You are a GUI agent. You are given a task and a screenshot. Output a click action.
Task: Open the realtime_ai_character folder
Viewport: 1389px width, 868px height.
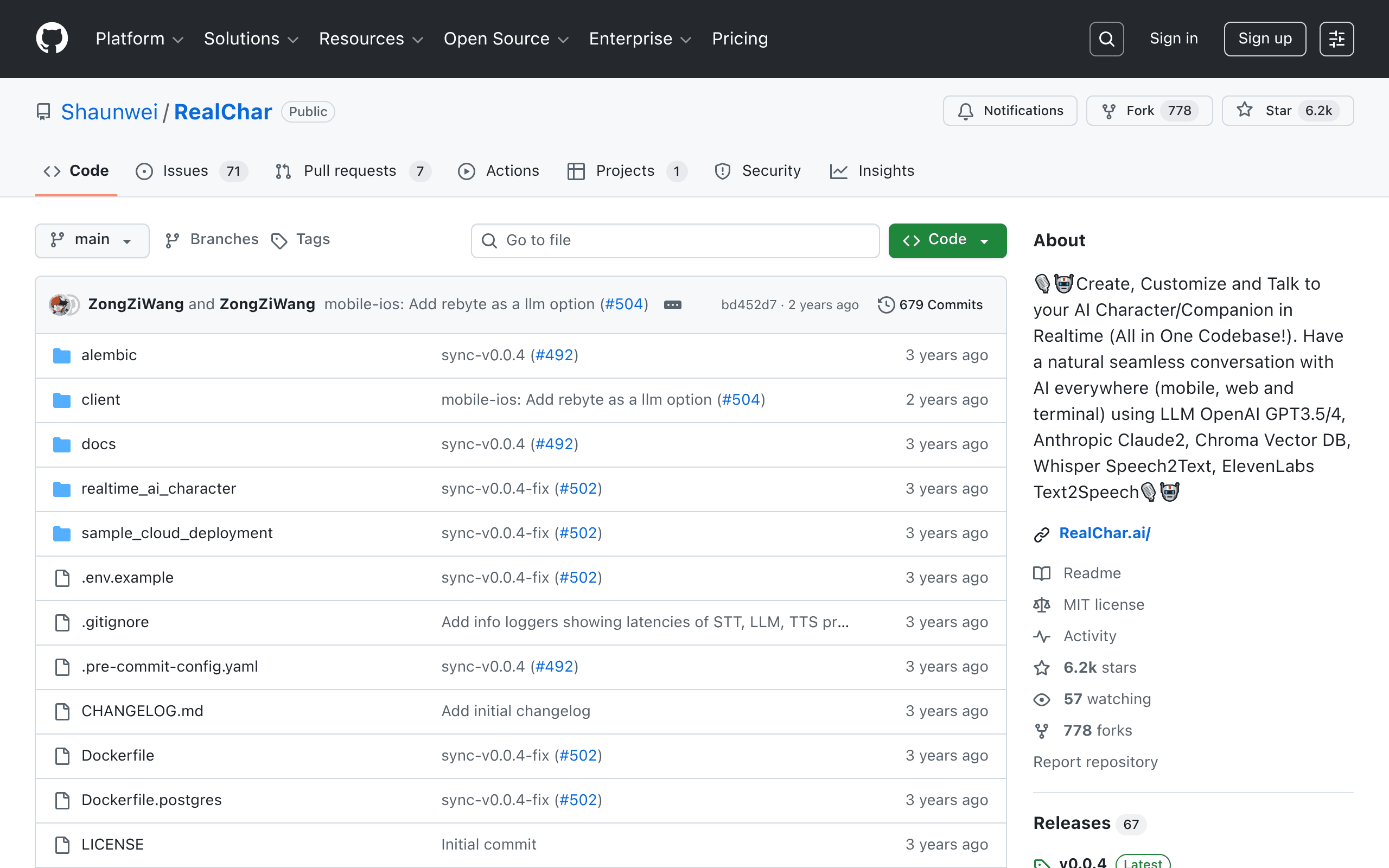click(158, 489)
